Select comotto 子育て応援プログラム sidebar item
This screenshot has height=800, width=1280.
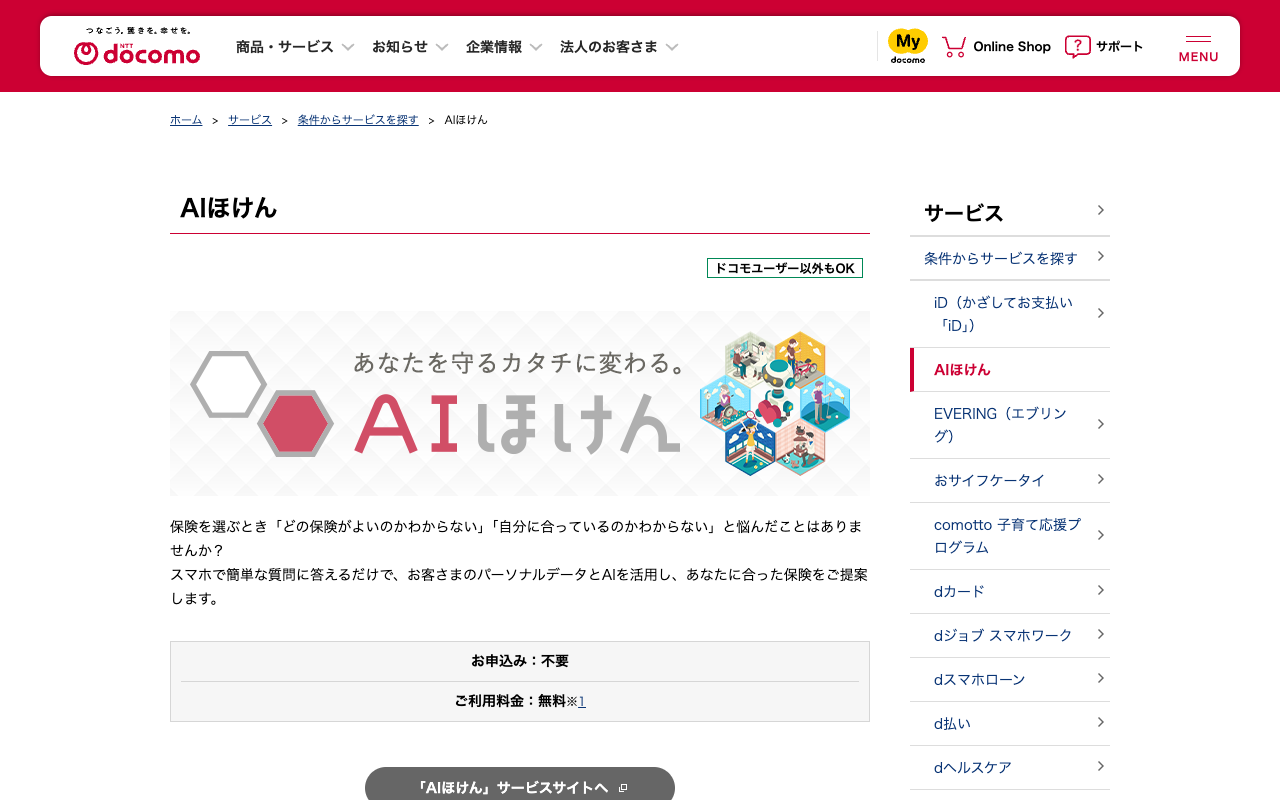coord(1010,536)
